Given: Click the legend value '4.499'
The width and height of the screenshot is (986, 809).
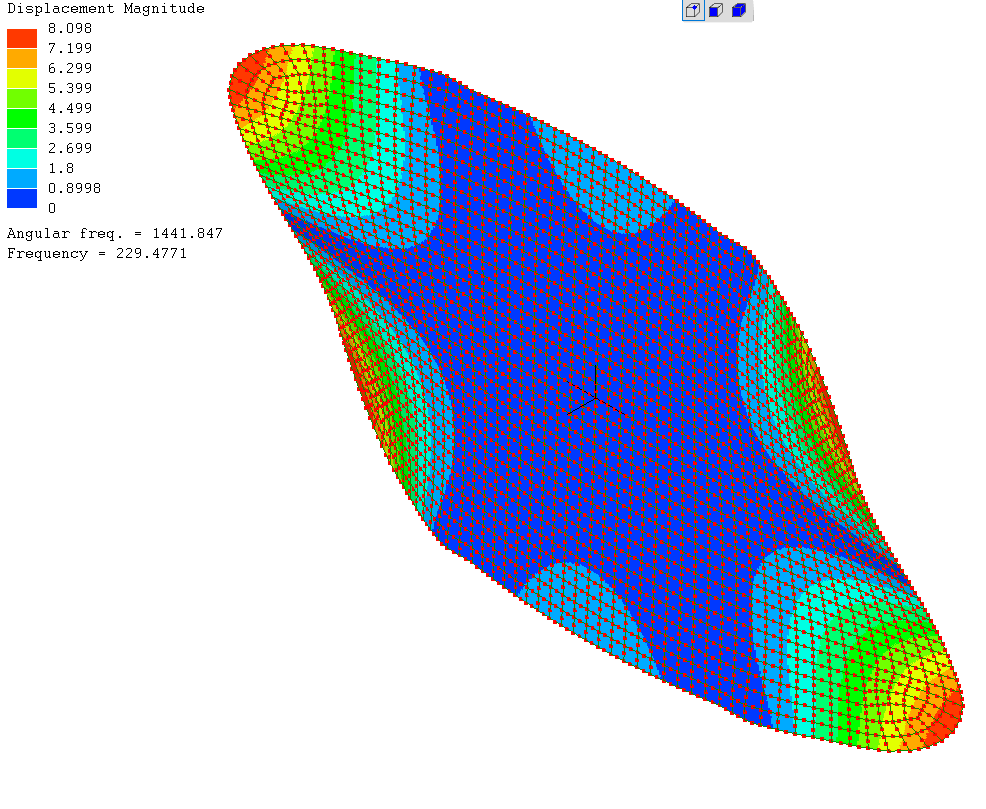Looking at the screenshot, I should pyautogui.click(x=70, y=108).
